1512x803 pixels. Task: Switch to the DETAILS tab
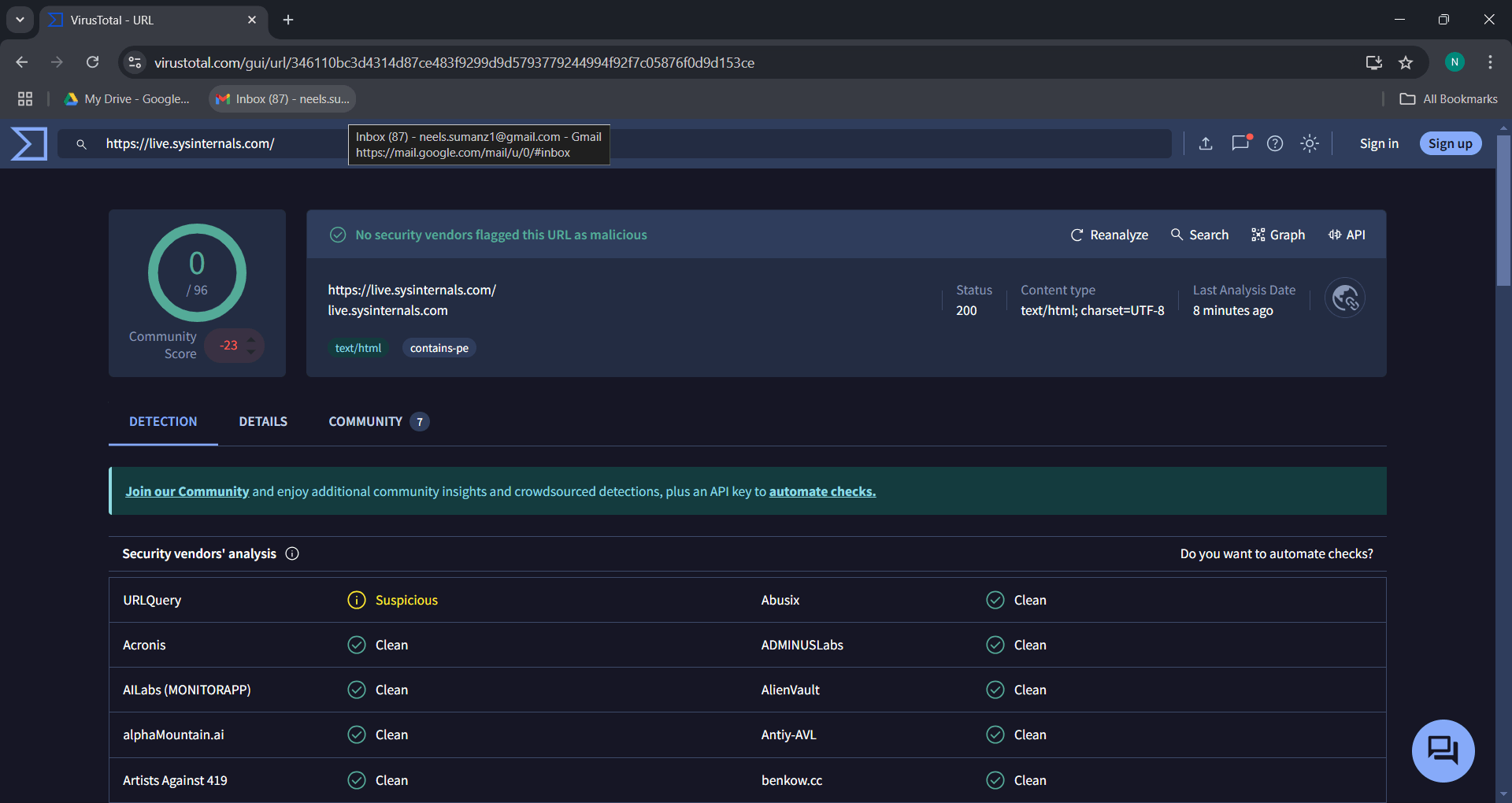[x=263, y=422]
